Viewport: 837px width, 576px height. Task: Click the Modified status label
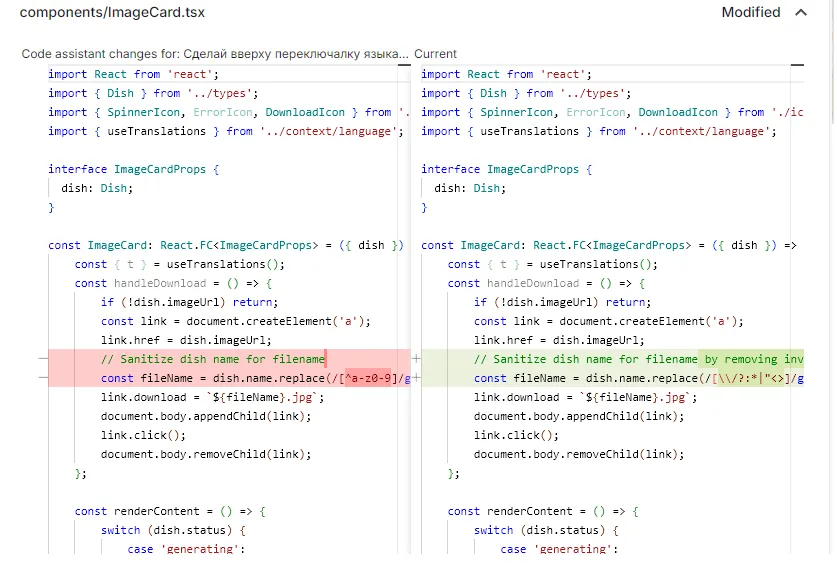[750, 13]
